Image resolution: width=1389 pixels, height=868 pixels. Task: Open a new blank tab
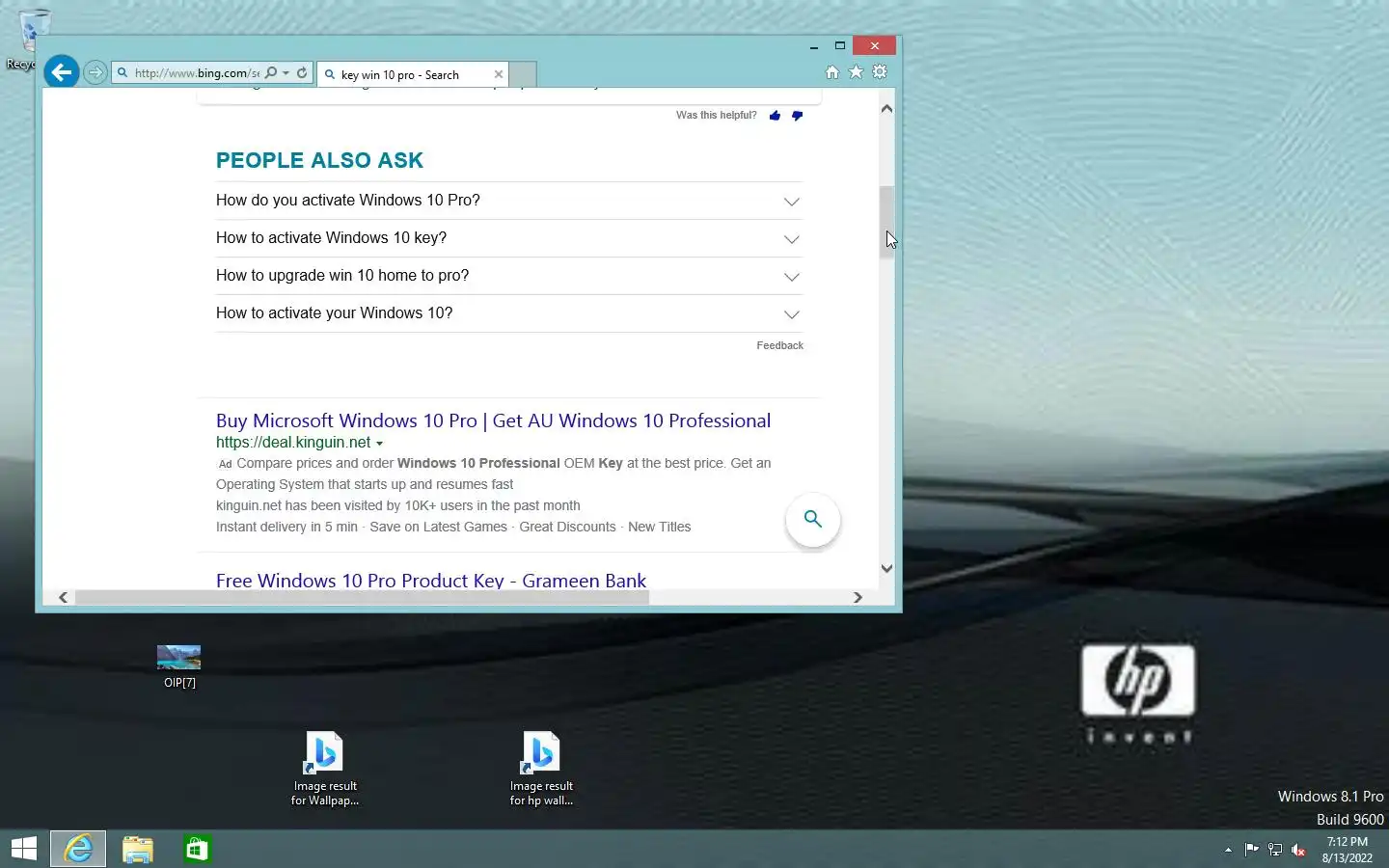click(x=522, y=74)
